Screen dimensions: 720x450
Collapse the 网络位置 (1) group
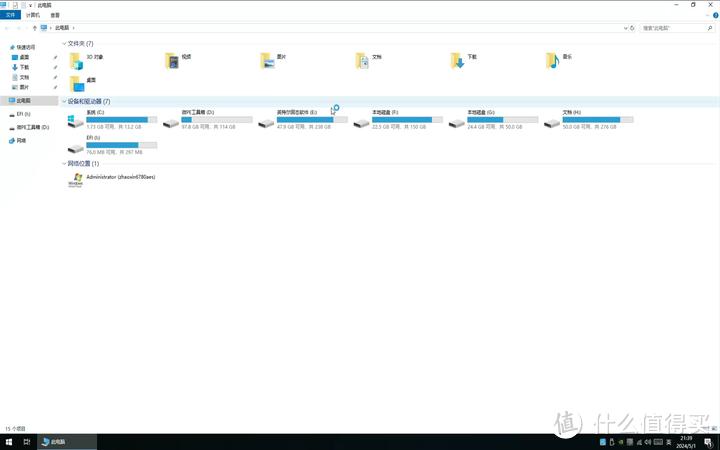64,163
